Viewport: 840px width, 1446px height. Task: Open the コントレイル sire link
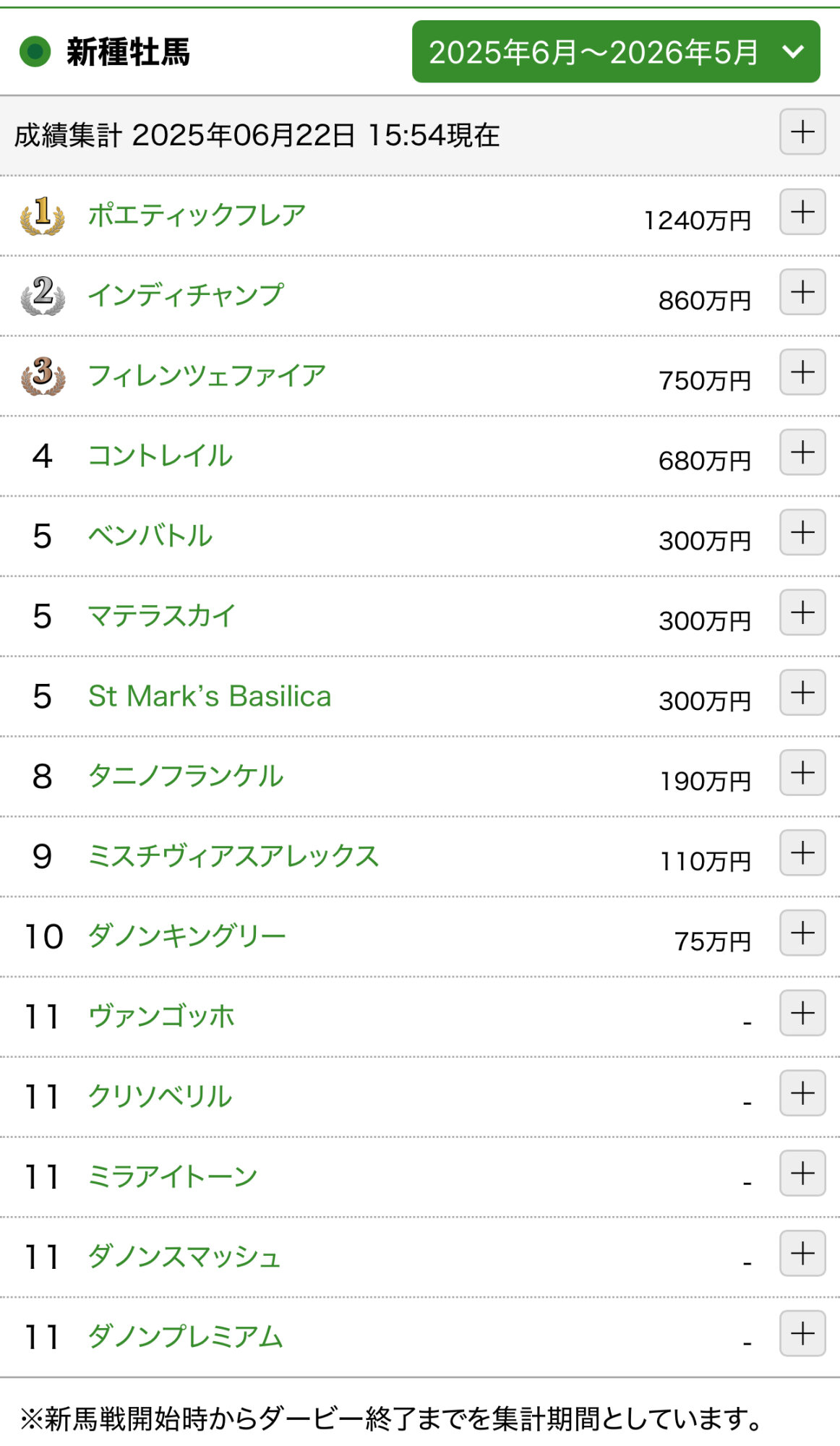tap(160, 456)
